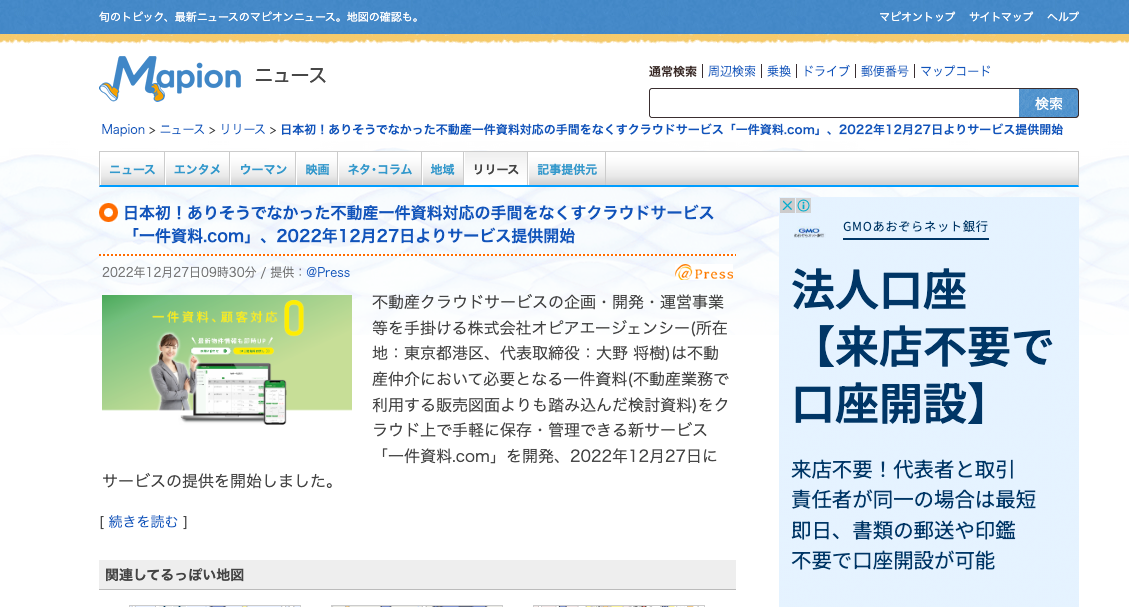Click the 続きを読む link
1129x607 pixels.
[x=143, y=521]
